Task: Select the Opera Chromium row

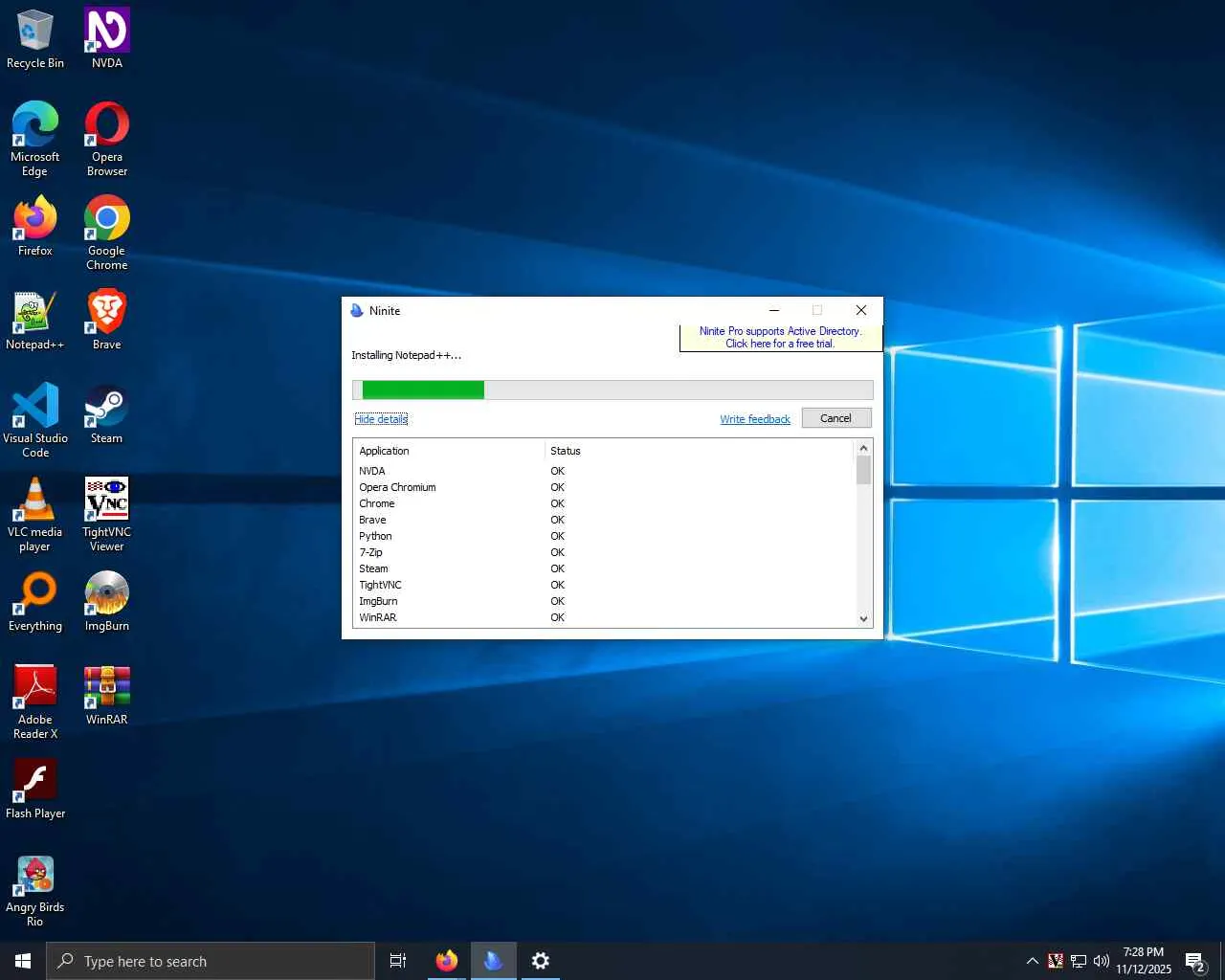Action: tap(604, 487)
